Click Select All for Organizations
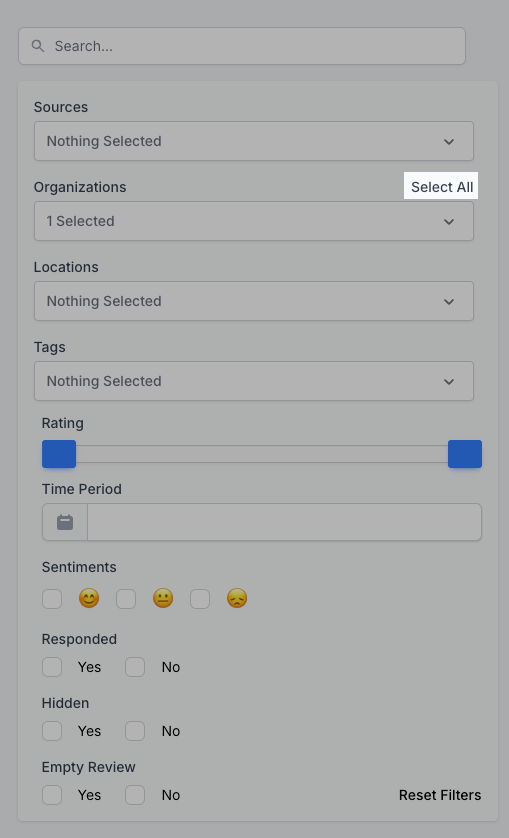 click(x=442, y=187)
